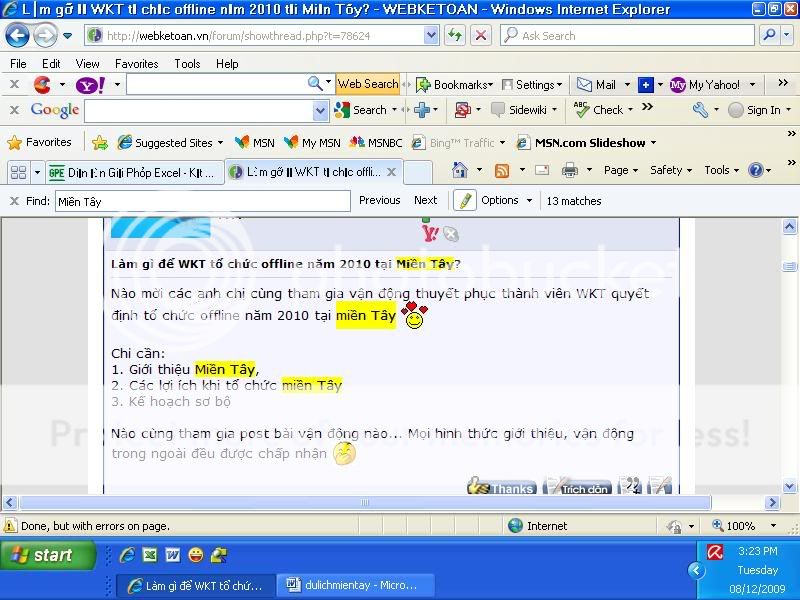Toggle match highlighting via Find Options

point(505,200)
